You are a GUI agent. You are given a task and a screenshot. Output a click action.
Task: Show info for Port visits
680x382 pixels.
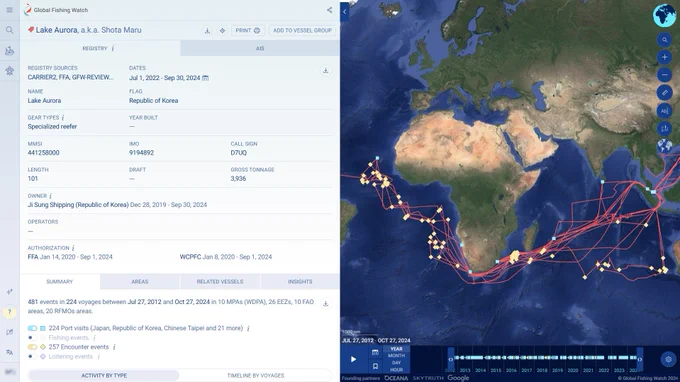(248, 328)
